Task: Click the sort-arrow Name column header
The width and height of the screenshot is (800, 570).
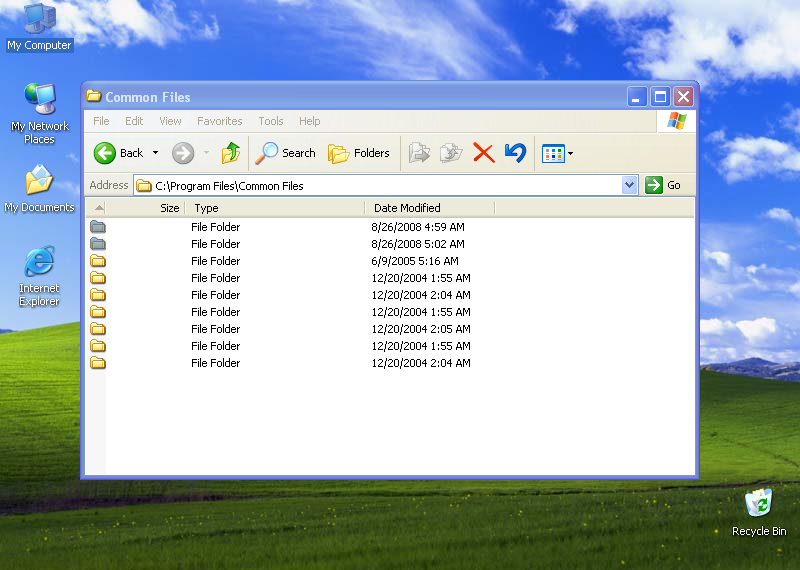Action: pos(95,208)
